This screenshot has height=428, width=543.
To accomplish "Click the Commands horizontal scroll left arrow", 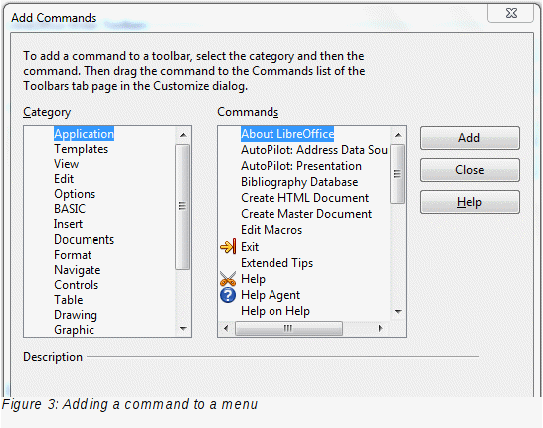I will pos(226,328).
